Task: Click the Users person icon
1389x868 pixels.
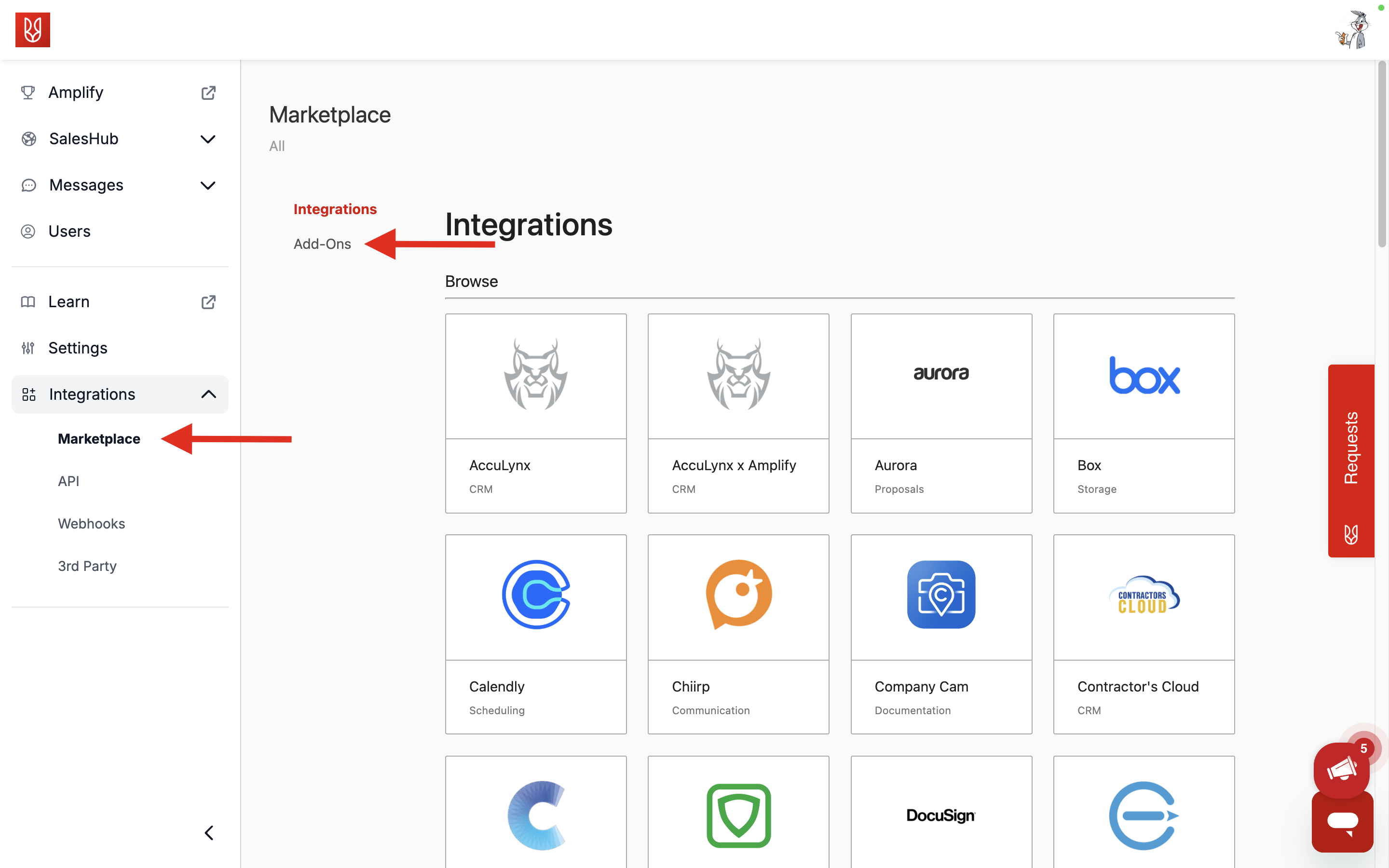Action: click(x=28, y=231)
